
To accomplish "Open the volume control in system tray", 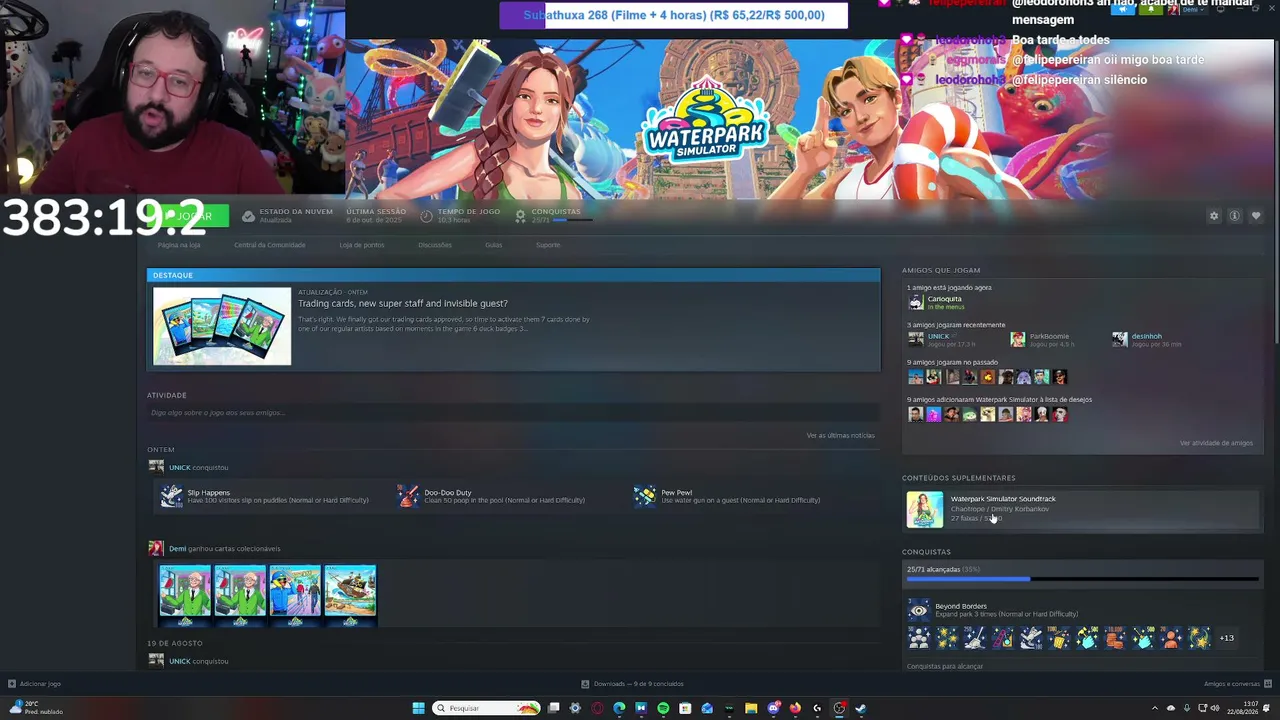I will point(1215,708).
